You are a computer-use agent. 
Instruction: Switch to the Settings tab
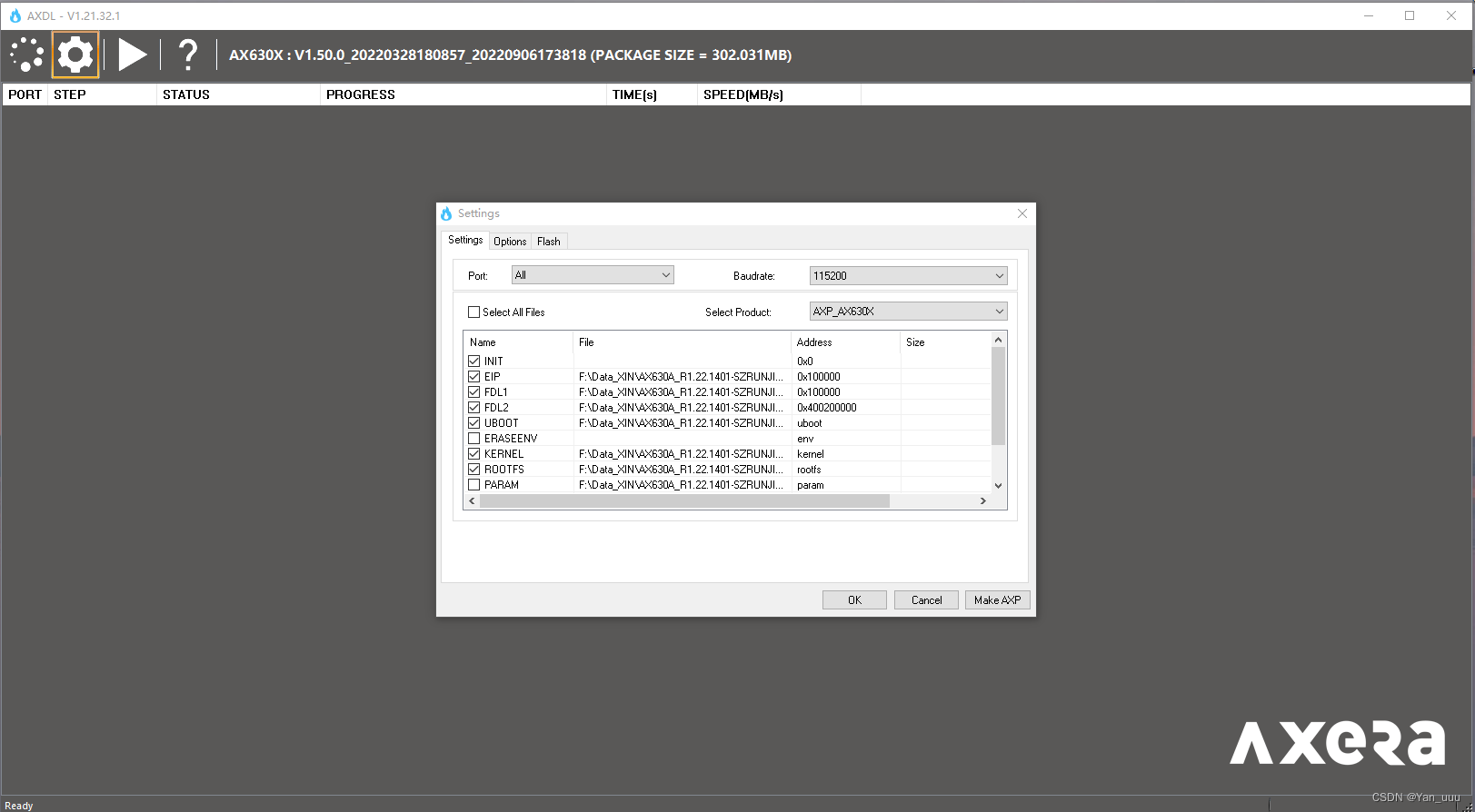[x=465, y=240]
